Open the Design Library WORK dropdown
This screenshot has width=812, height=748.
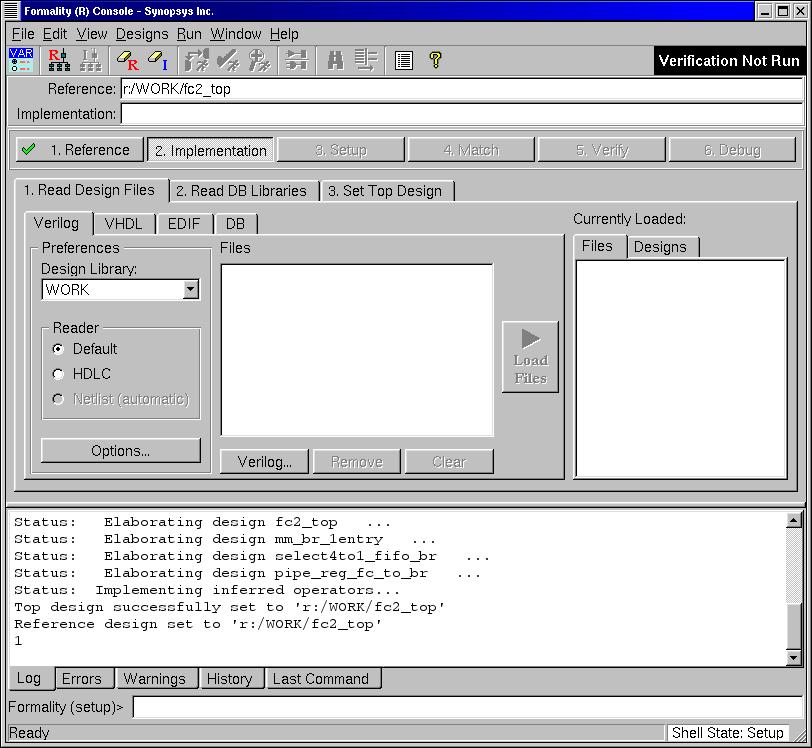coord(191,290)
